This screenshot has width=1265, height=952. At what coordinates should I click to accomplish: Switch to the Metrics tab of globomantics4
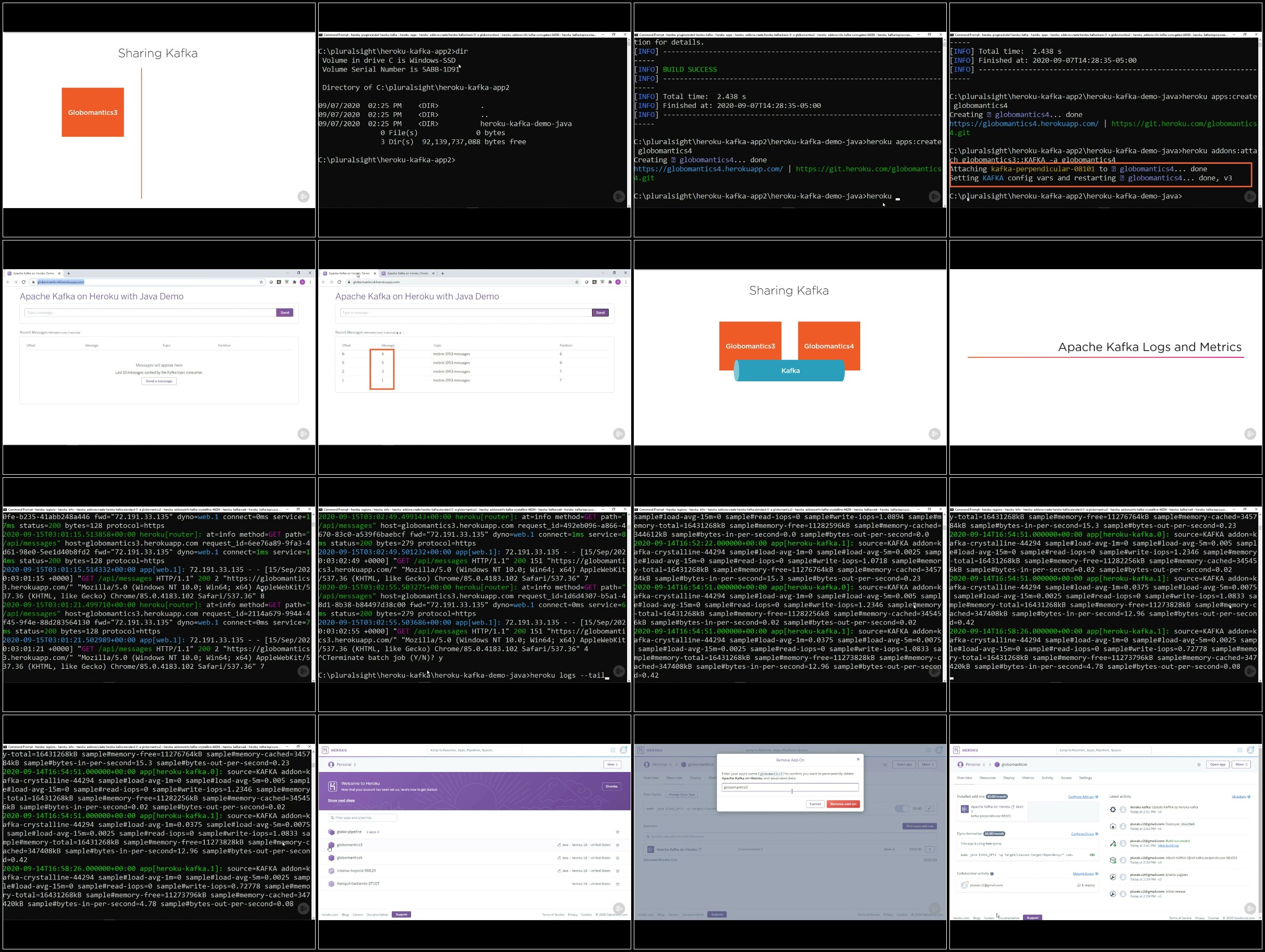[1028, 778]
